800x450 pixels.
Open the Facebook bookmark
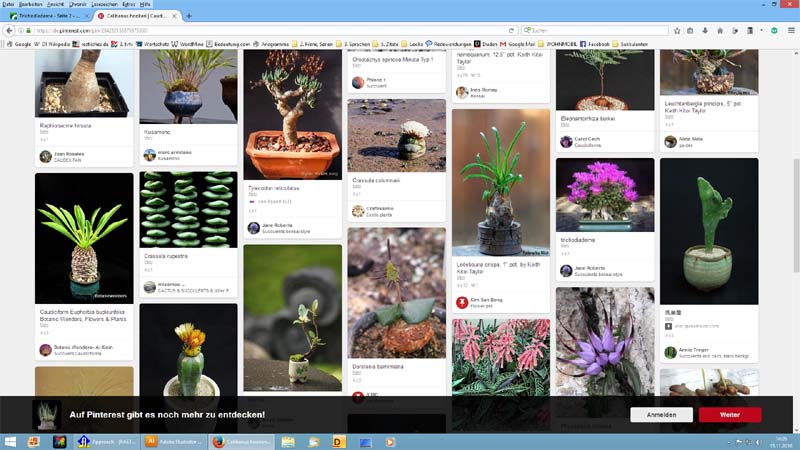pos(597,44)
